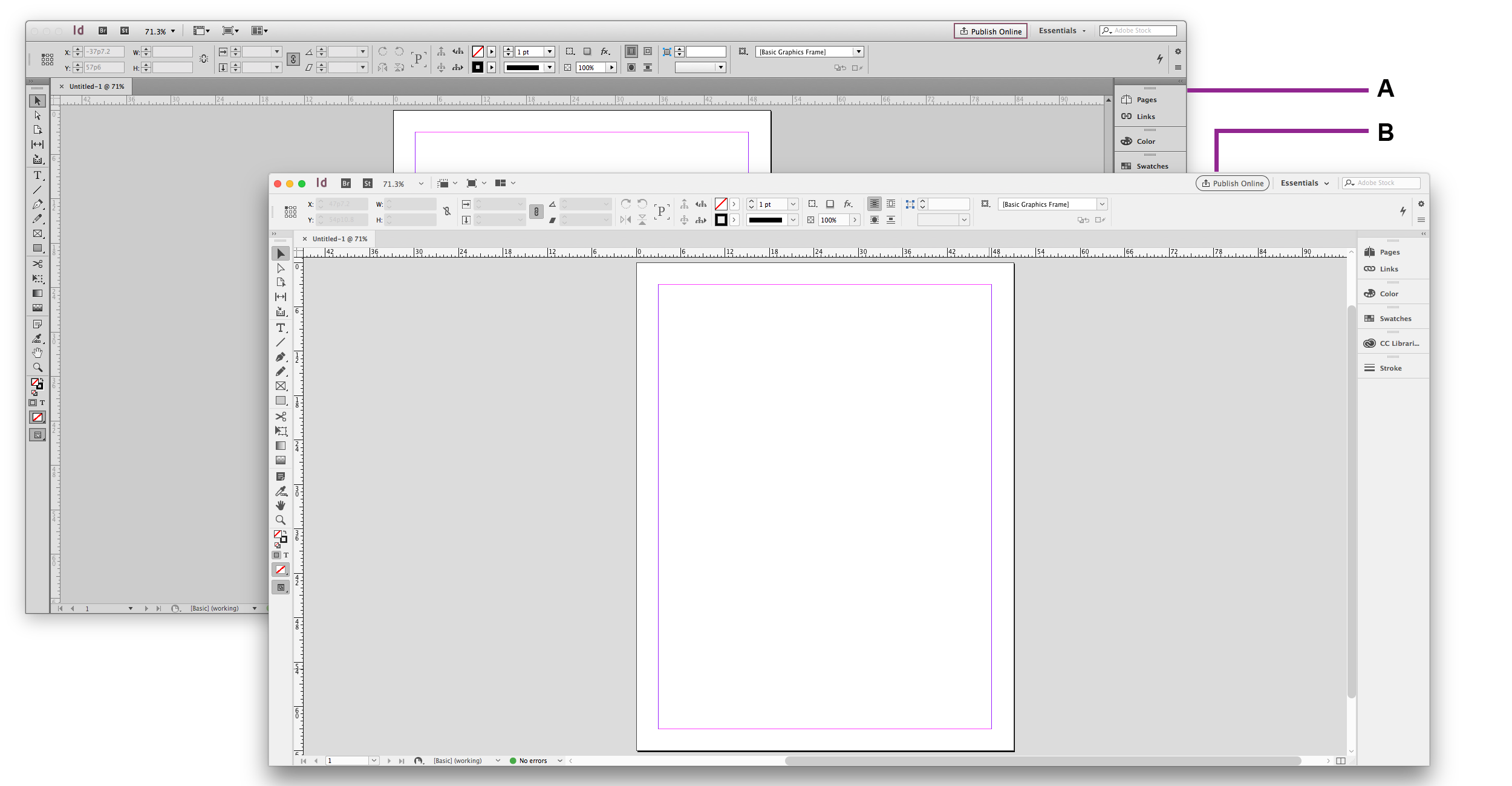Select the Zoom tool in back window
The image size is (1512, 786).
37,367
